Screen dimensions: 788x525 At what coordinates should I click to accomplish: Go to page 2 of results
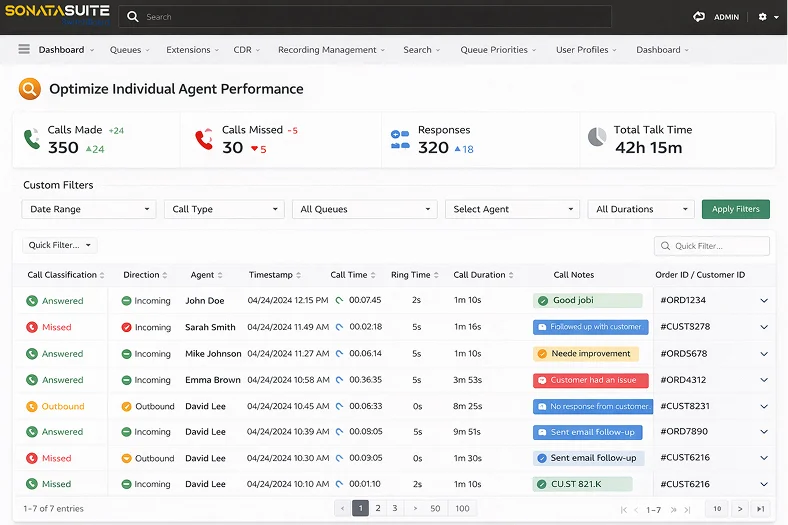(378, 508)
